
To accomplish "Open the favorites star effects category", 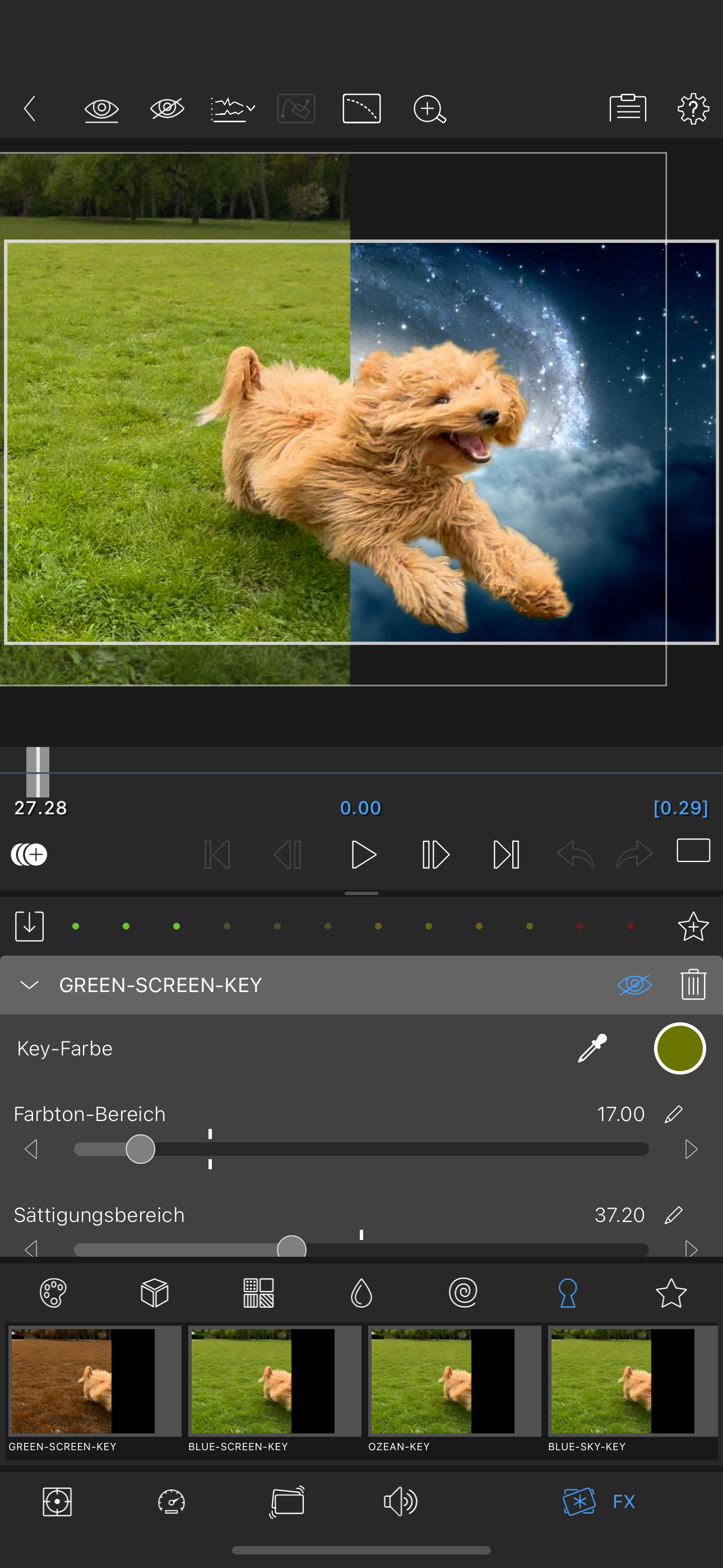I will tap(671, 1292).
